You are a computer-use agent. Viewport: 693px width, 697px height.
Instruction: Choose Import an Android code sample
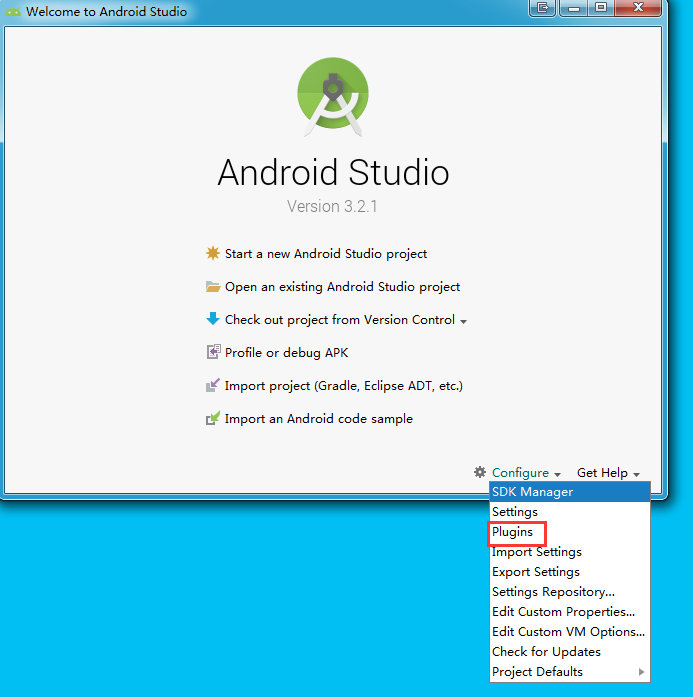coord(319,419)
